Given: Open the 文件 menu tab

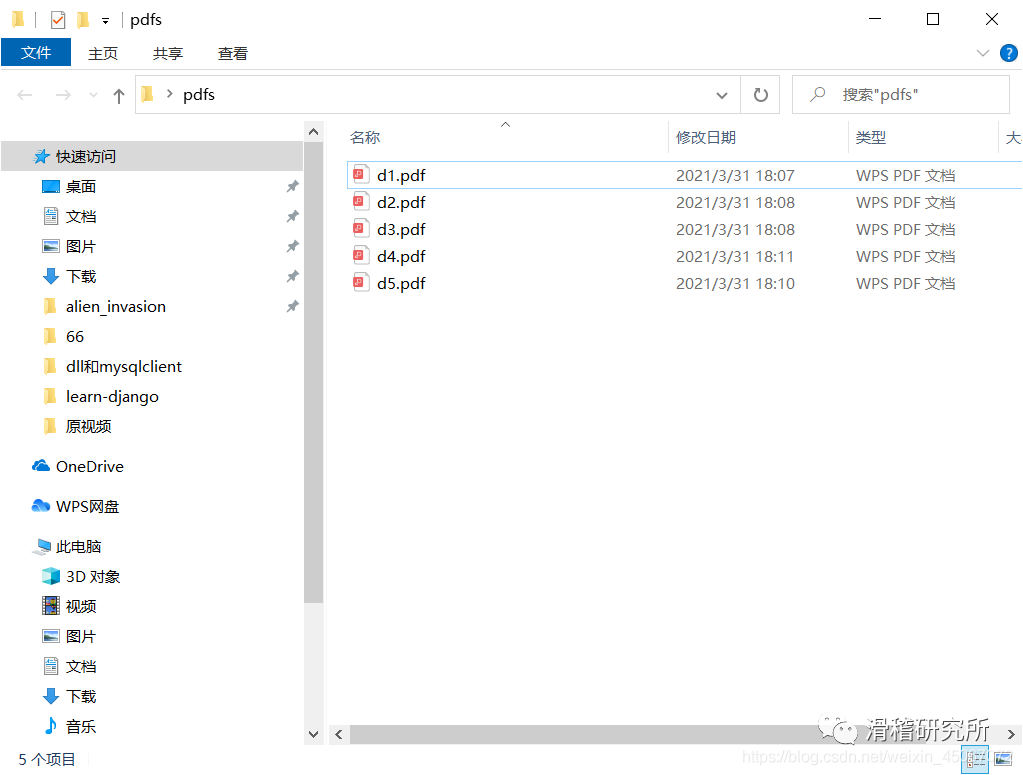Looking at the screenshot, I should pyautogui.click(x=36, y=53).
